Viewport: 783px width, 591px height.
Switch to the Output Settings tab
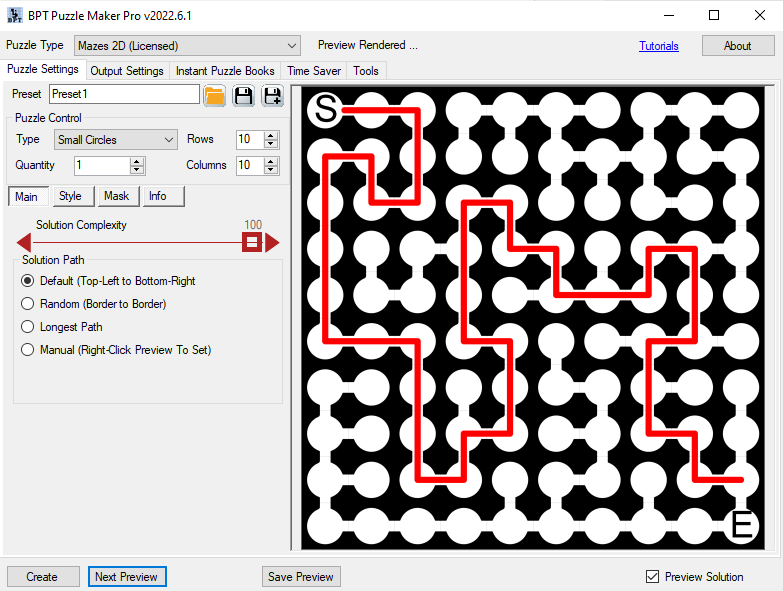click(127, 71)
